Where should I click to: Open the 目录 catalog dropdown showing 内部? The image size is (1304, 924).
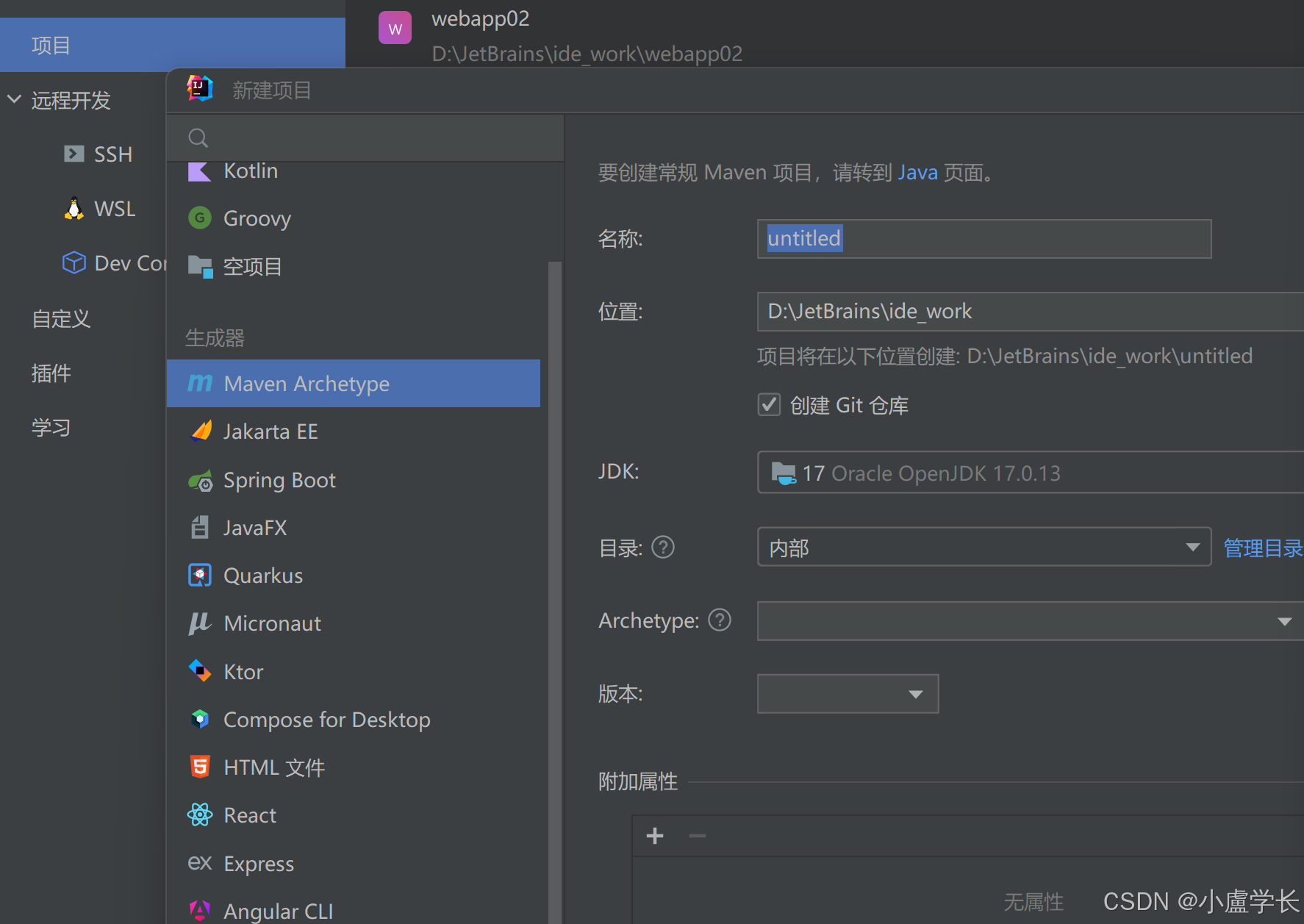click(984, 546)
